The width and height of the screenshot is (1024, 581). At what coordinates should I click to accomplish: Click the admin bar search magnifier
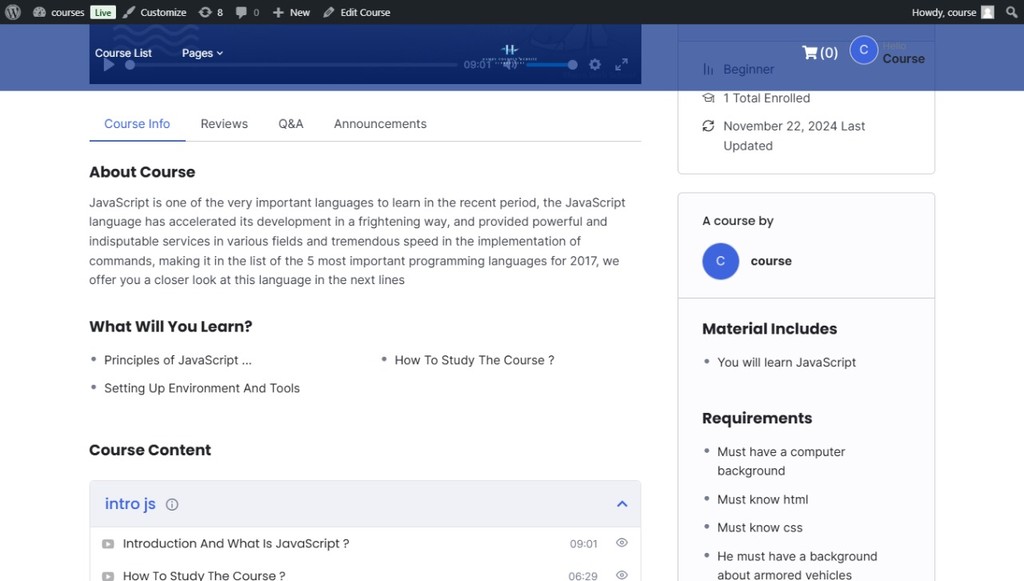1011,12
